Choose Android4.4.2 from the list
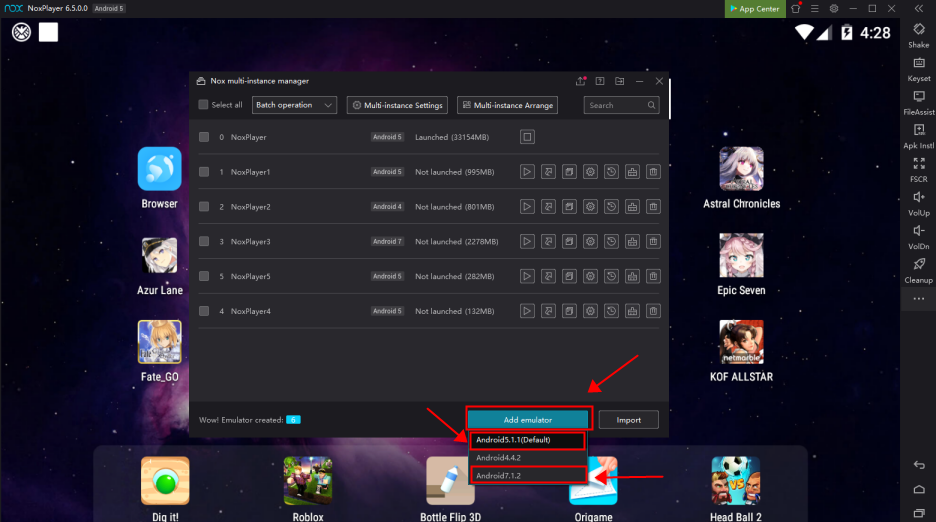Image resolution: width=936 pixels, height=522 pixels. pyautogui.click(x=527, y=457)
